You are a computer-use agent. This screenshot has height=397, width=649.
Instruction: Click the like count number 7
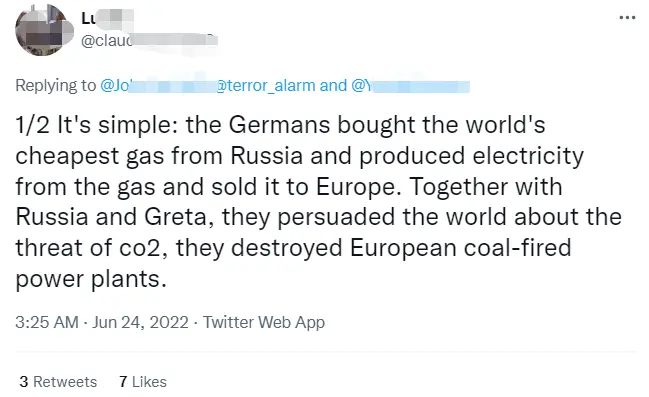point(123,382)
